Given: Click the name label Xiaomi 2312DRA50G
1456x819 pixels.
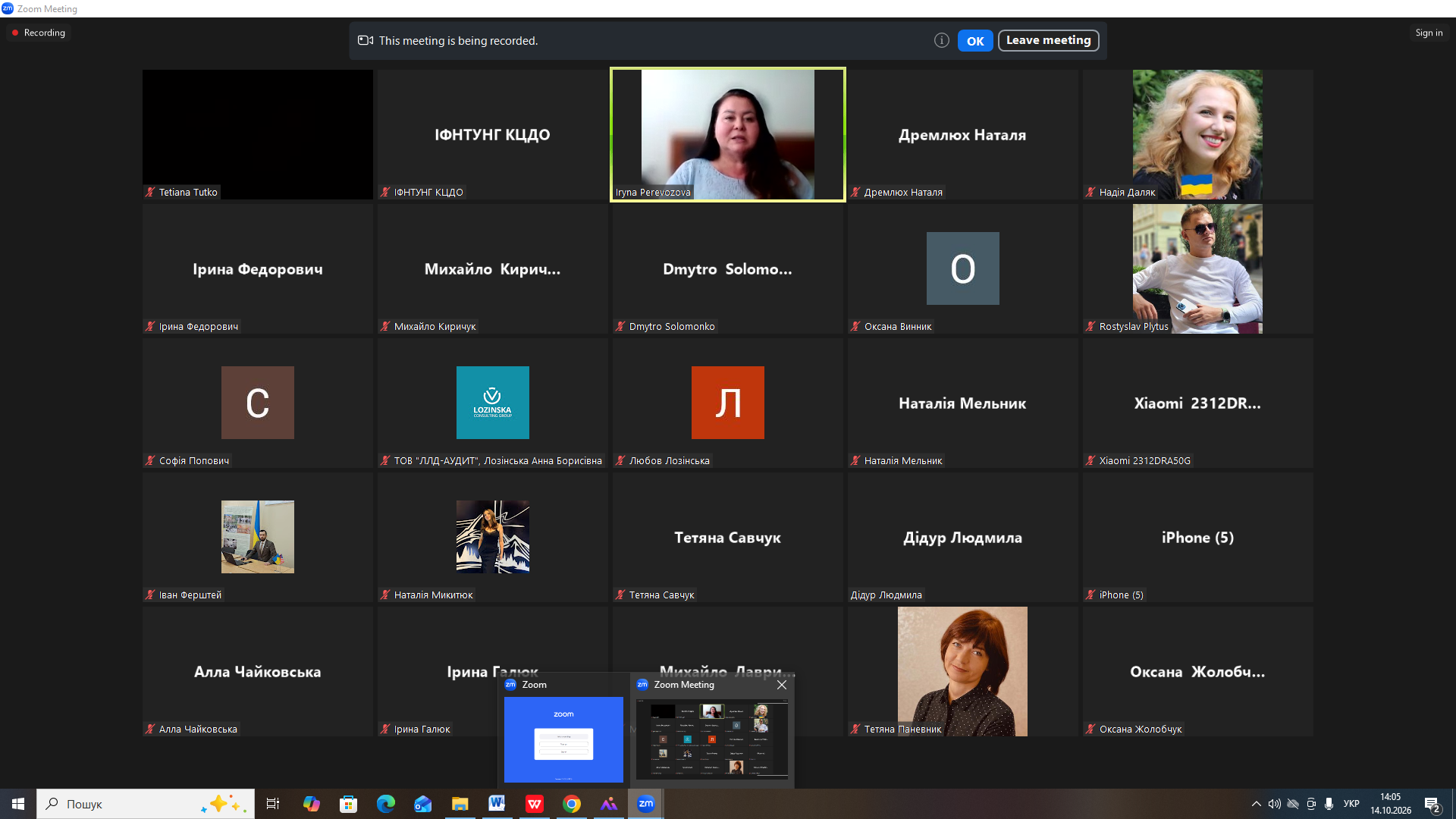Looking at the screenshot, I should tap(1145, 461).
